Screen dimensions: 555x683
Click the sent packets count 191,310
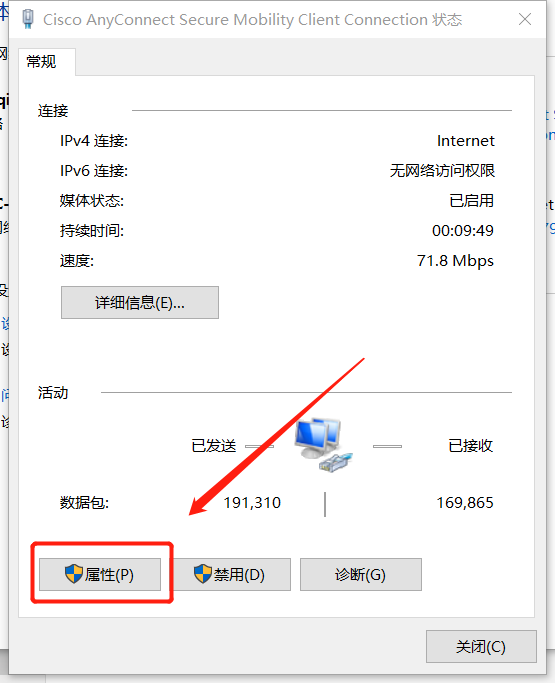[252, 503]
